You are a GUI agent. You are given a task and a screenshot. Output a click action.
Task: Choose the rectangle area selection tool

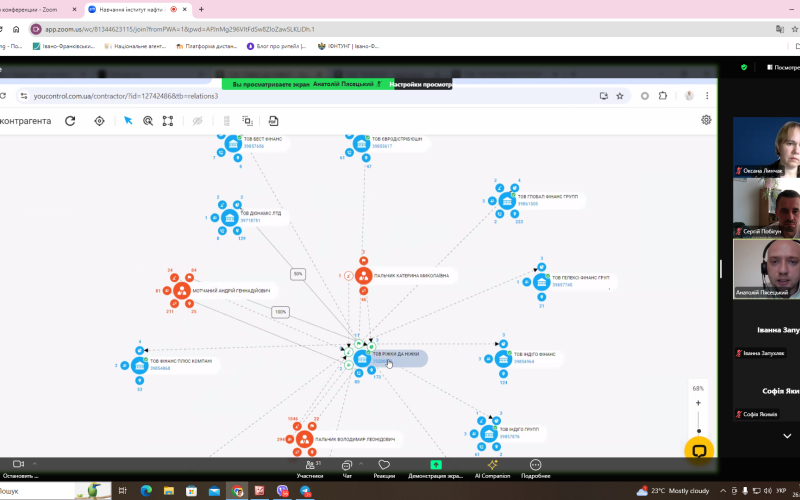click(168, 121)
